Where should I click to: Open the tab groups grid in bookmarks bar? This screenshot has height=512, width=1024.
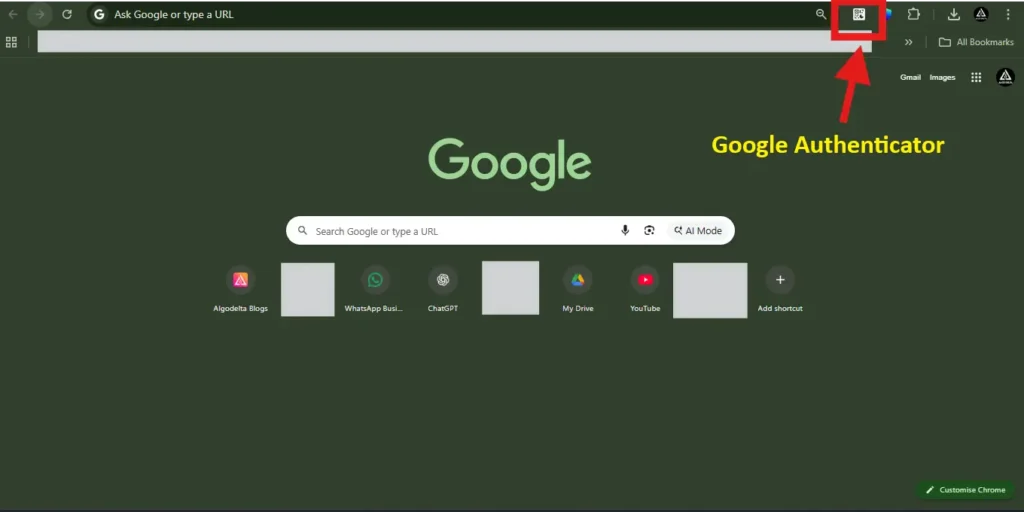pos(11,42)
